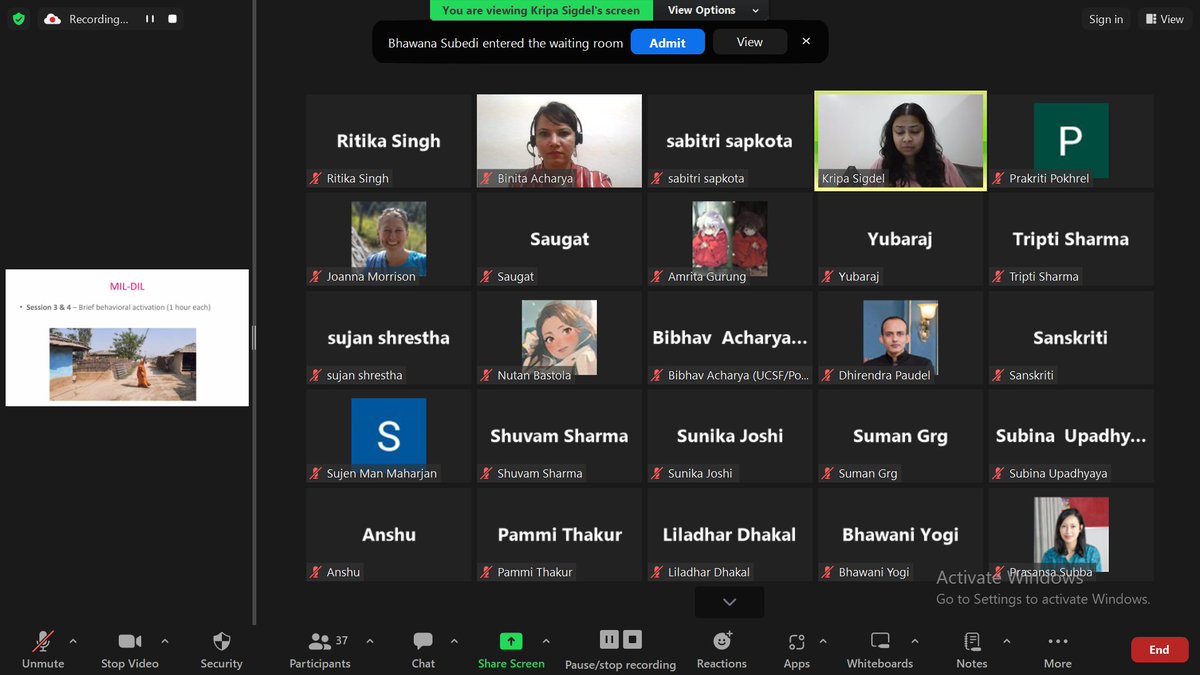Click the Sanskriti participant tile

point(1071,338)
